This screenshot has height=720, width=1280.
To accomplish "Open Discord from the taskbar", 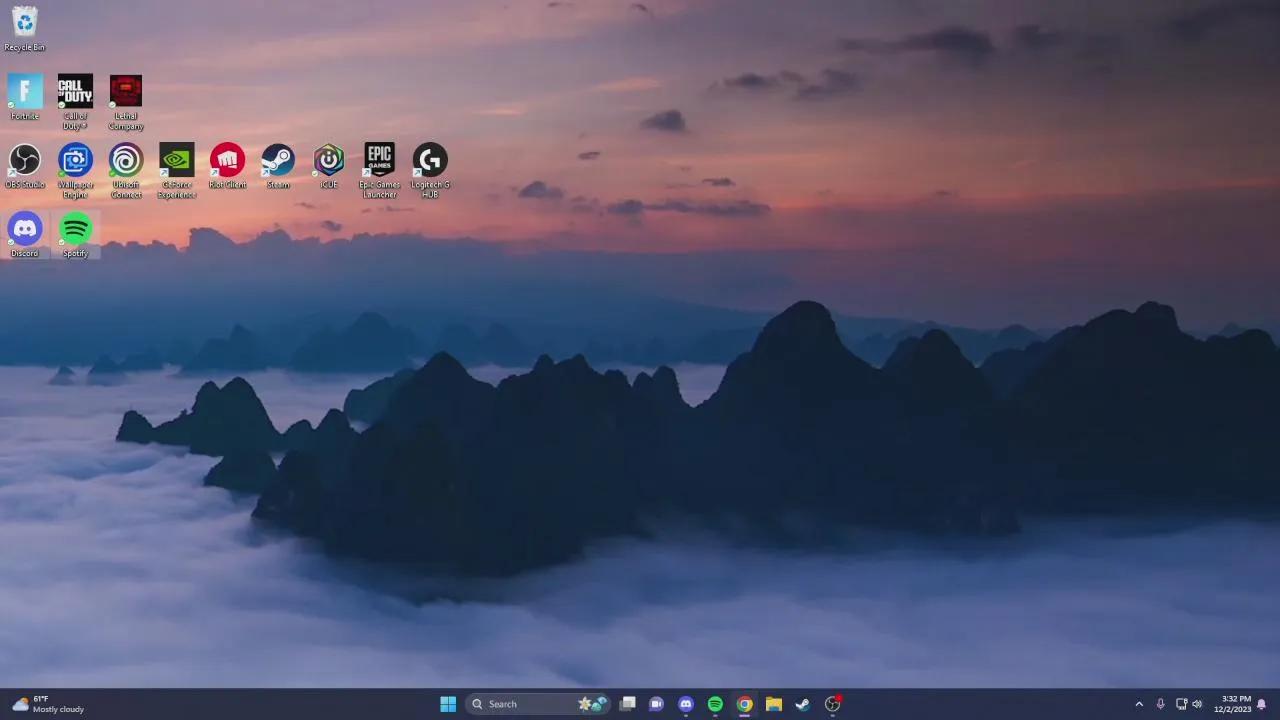I will click(686, 704).
